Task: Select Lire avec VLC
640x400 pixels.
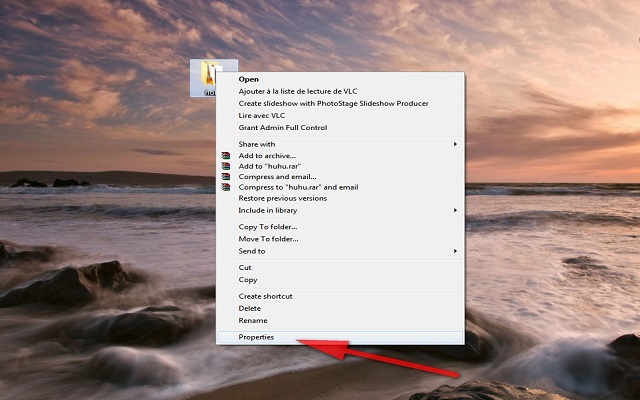Action: pos(262,115)
